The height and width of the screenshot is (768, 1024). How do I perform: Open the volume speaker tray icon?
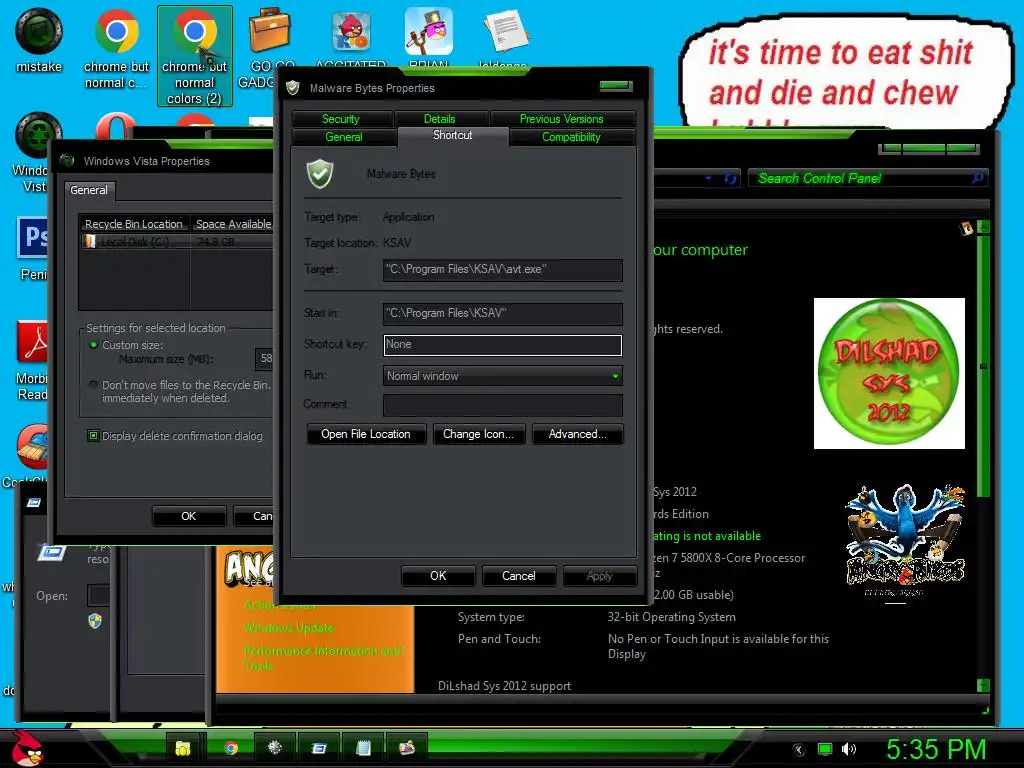(849, 750)
